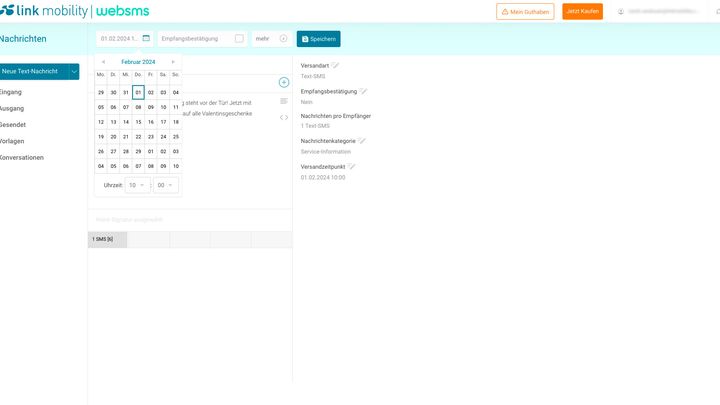Click the date input field 01.02.2024
Image resolution: width=720 pixels, height=405 pixels.
tap(124, 39)
